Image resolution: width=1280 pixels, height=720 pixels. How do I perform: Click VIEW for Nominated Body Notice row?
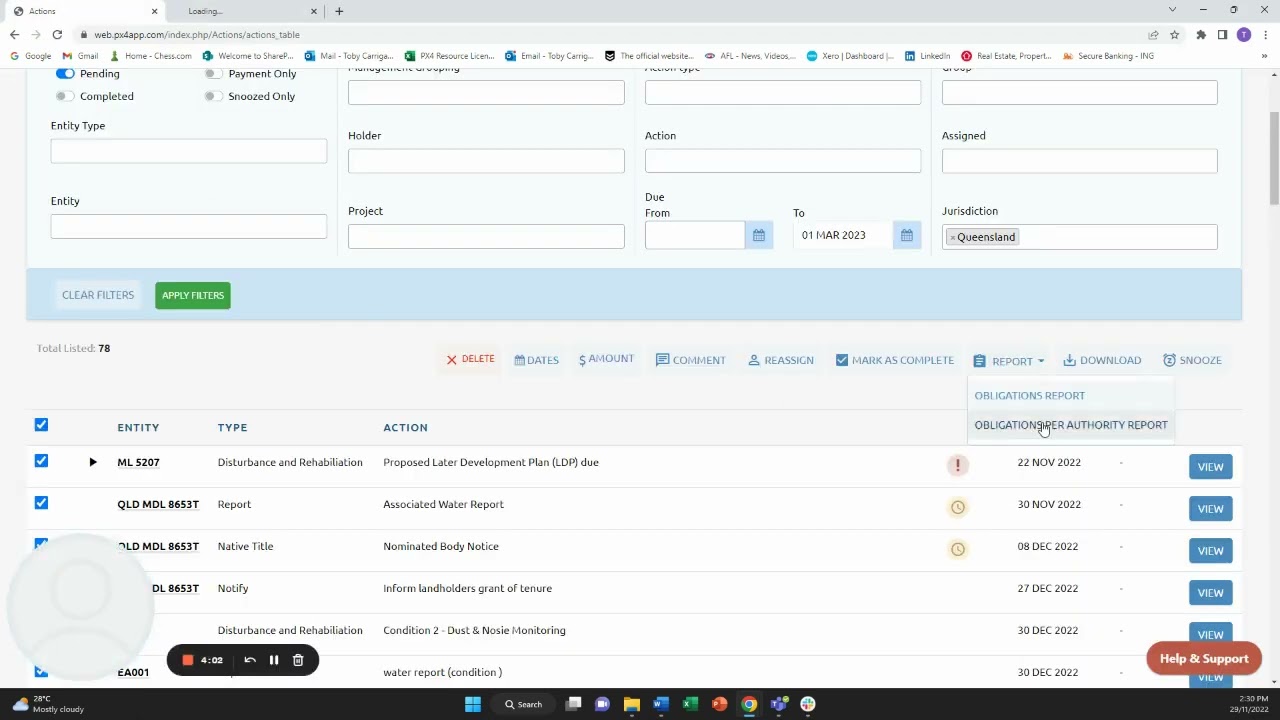click(x=1210, y=551)
